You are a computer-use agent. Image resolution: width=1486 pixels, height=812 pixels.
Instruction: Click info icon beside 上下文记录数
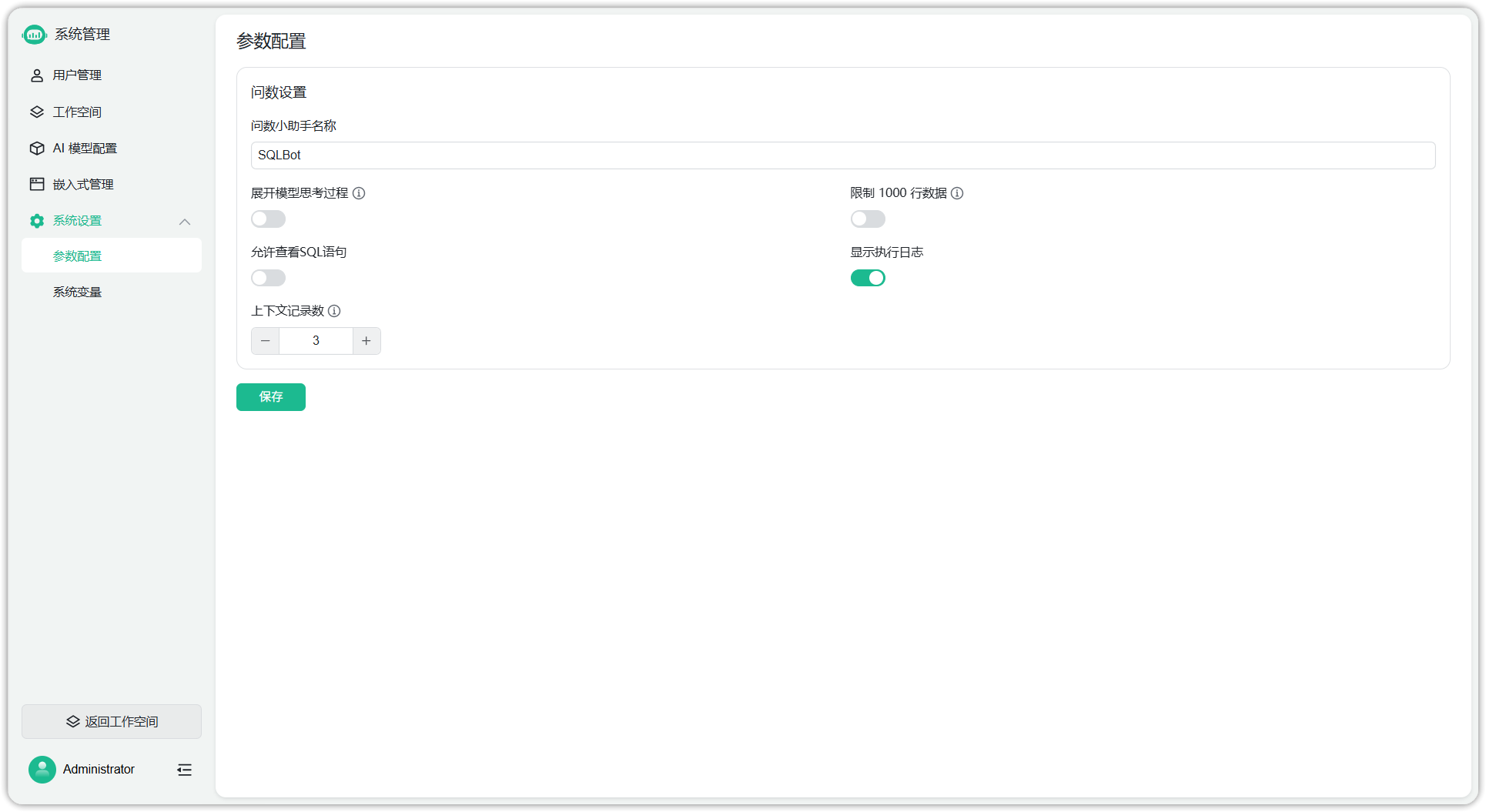[x=334, y=311]
